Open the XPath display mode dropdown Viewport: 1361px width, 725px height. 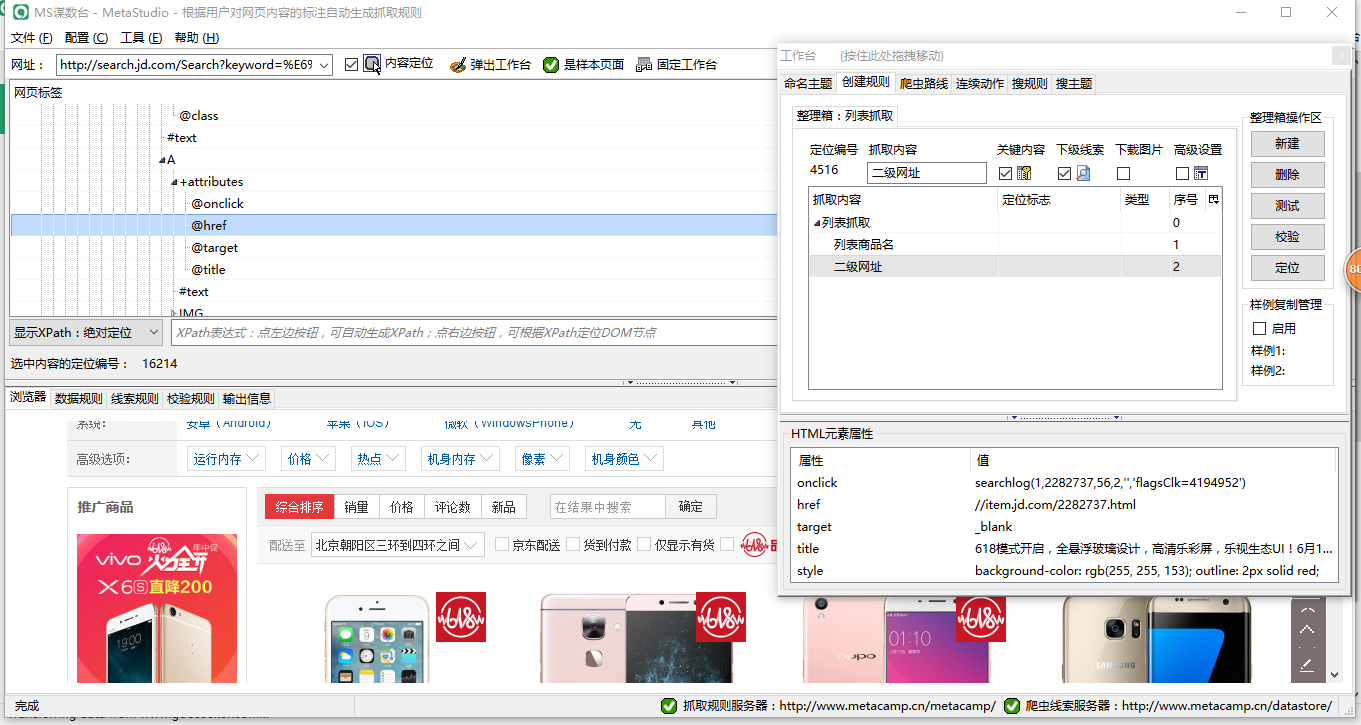point(86,332)
